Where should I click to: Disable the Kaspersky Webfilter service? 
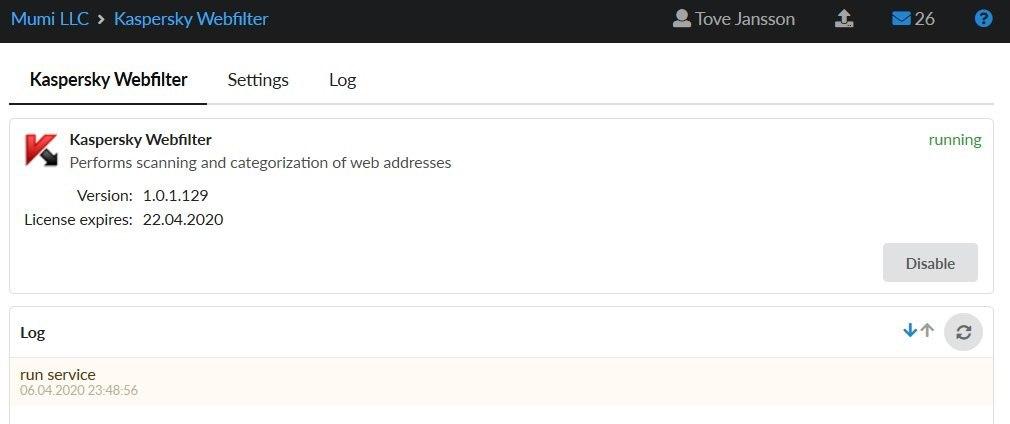coord(930,263)
